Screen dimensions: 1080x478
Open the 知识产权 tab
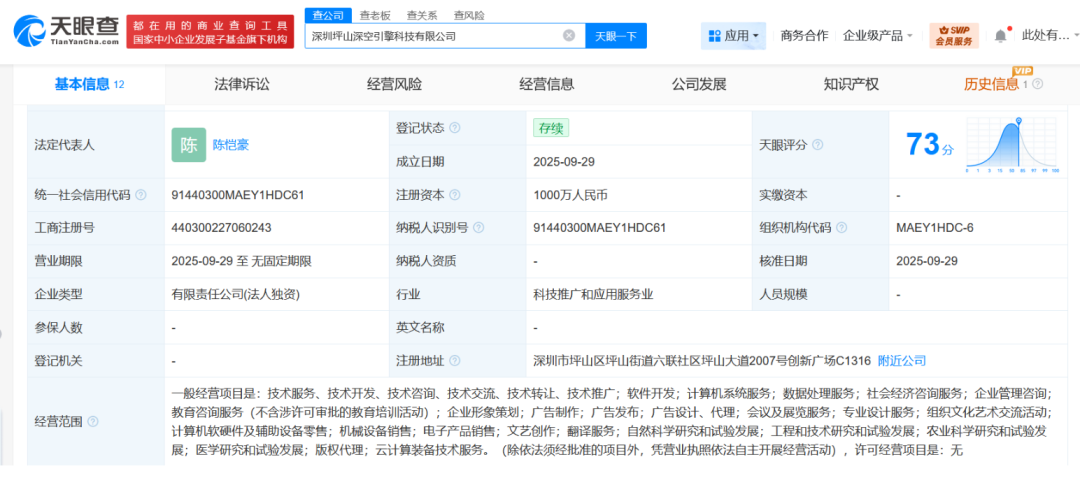(x=851, y=85)
